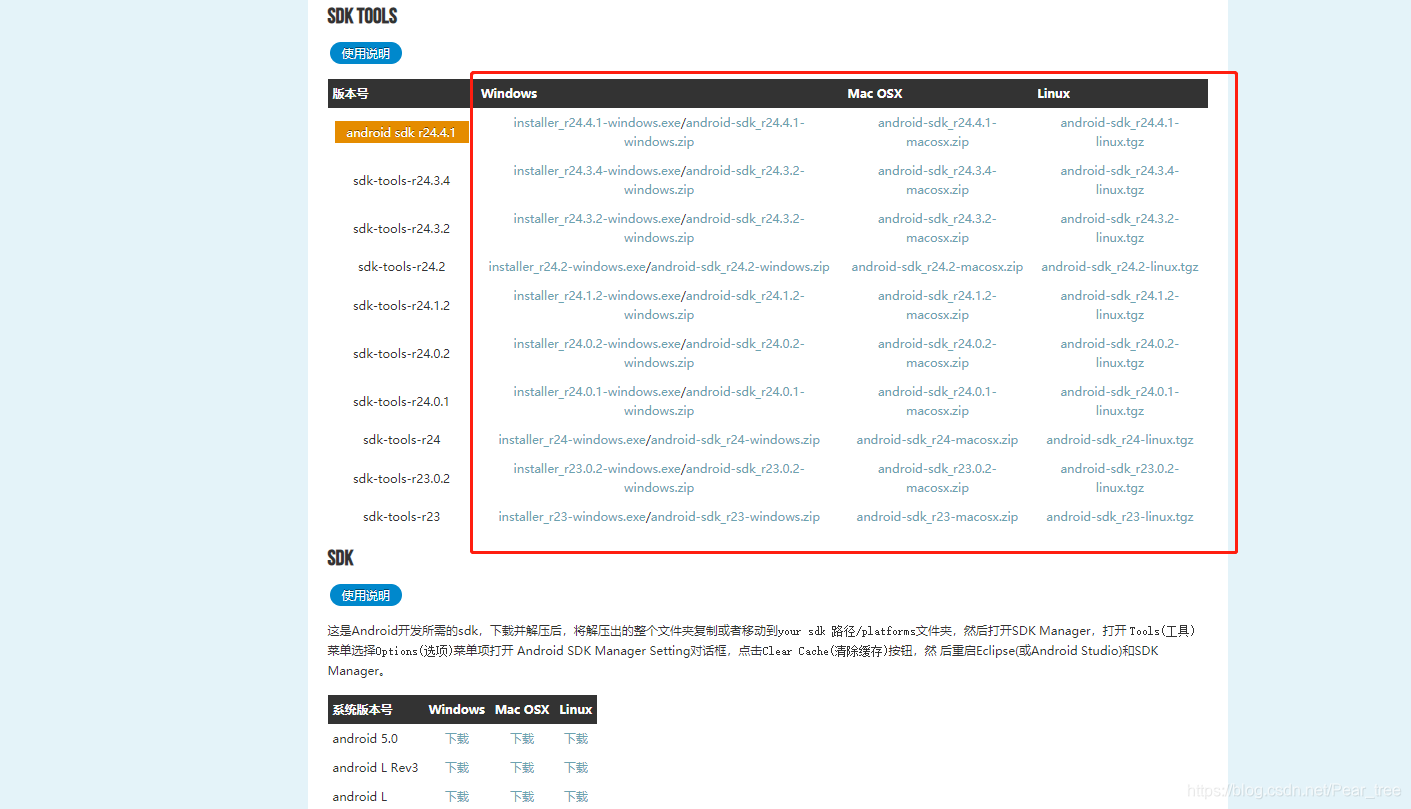Select the android sdk r24.4.1 version tab
This screenshot has width=1411, height=809.
pos(402,132)
